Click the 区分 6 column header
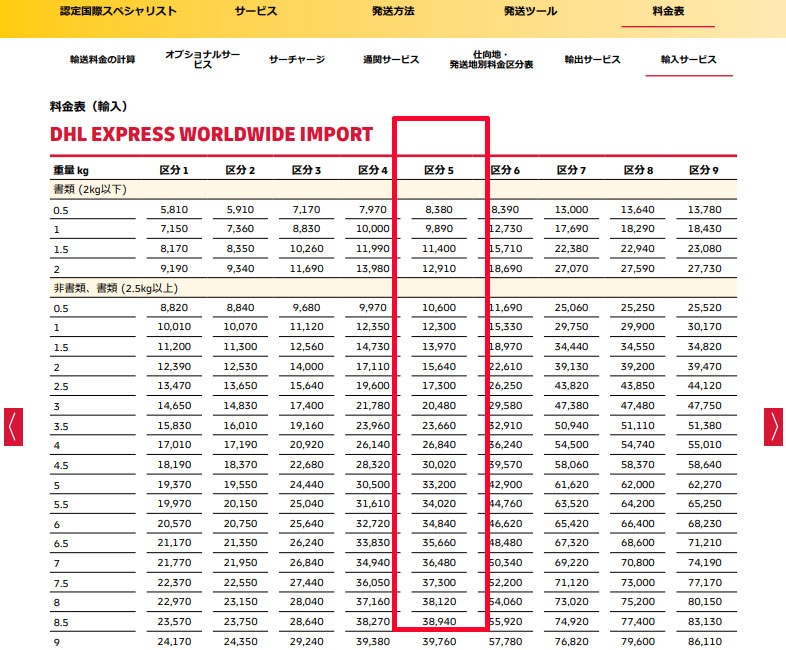 click(x=505, y=170)
